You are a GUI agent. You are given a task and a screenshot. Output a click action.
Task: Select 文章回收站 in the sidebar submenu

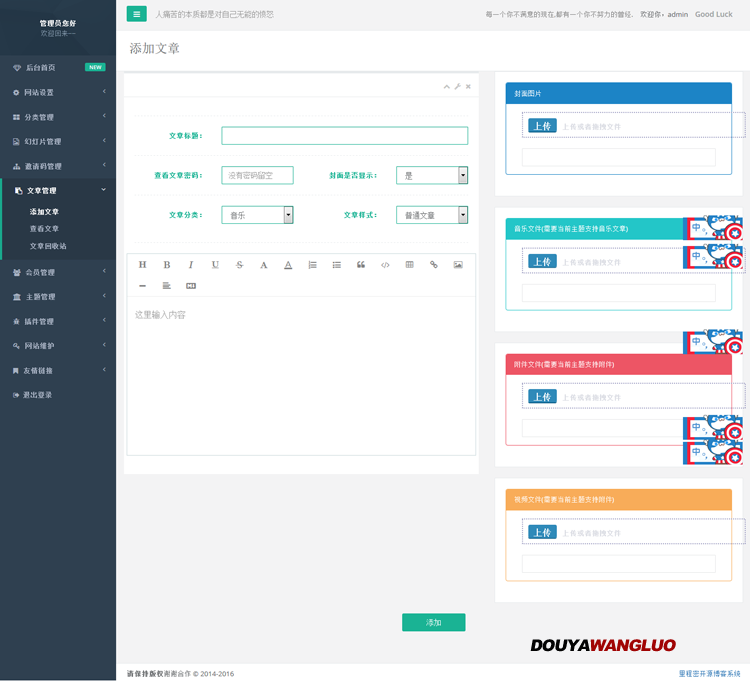48,246
